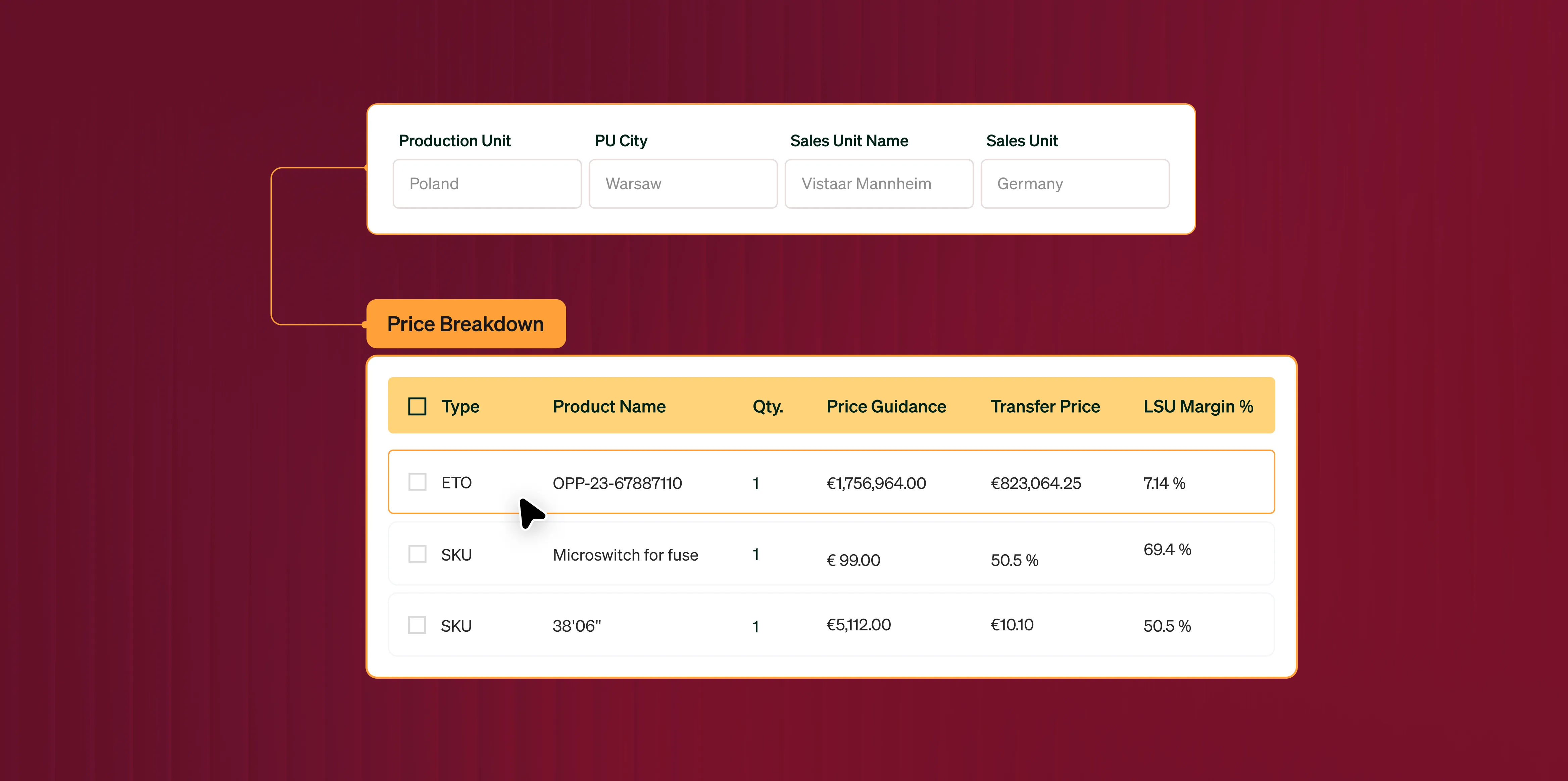This screenshot has width=1568, height=781.
Task: Check the checkbox for the 38'06" row
Action: pos(417,625)
